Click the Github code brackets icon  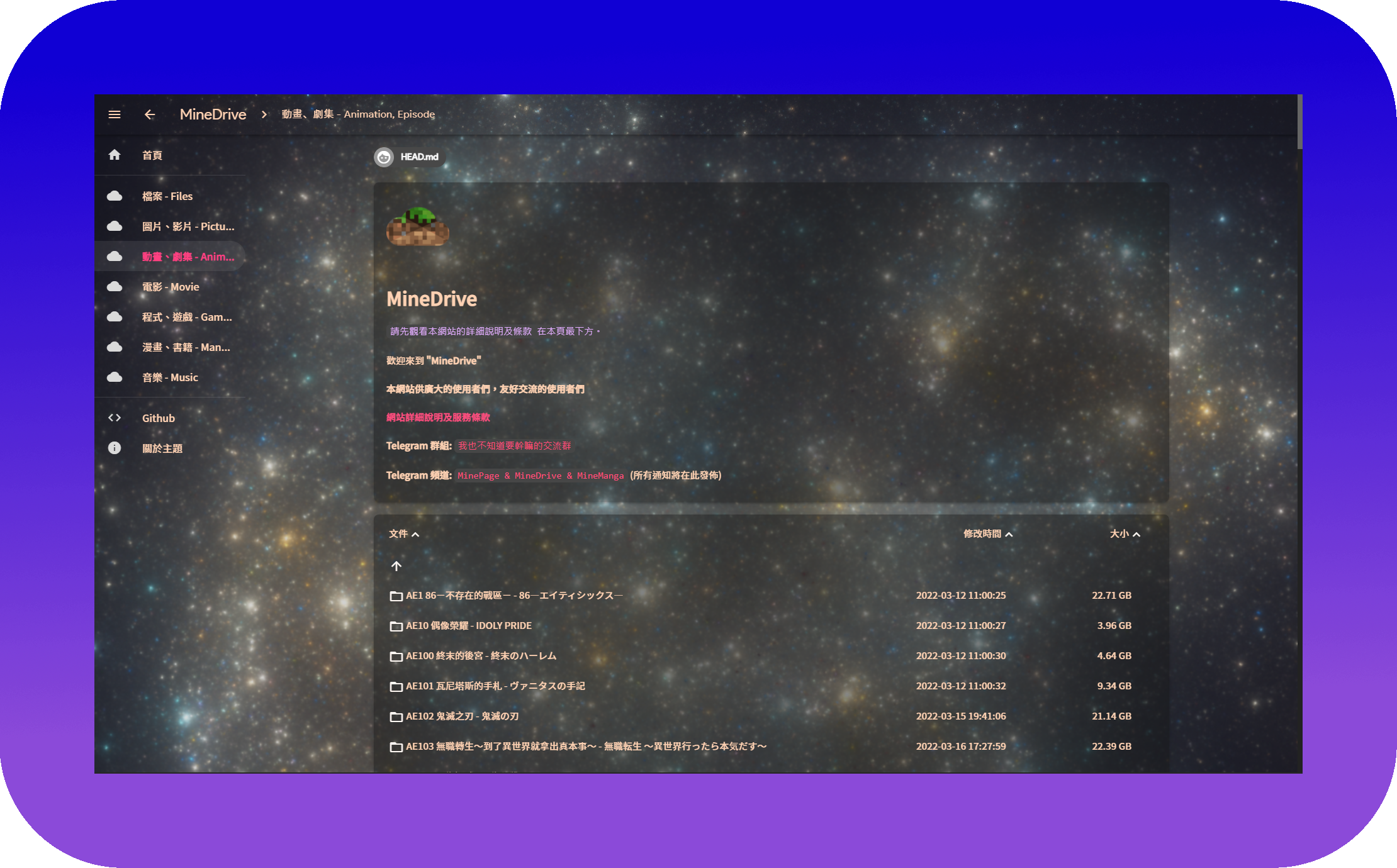pyautogui.click(x=115, y=418)
